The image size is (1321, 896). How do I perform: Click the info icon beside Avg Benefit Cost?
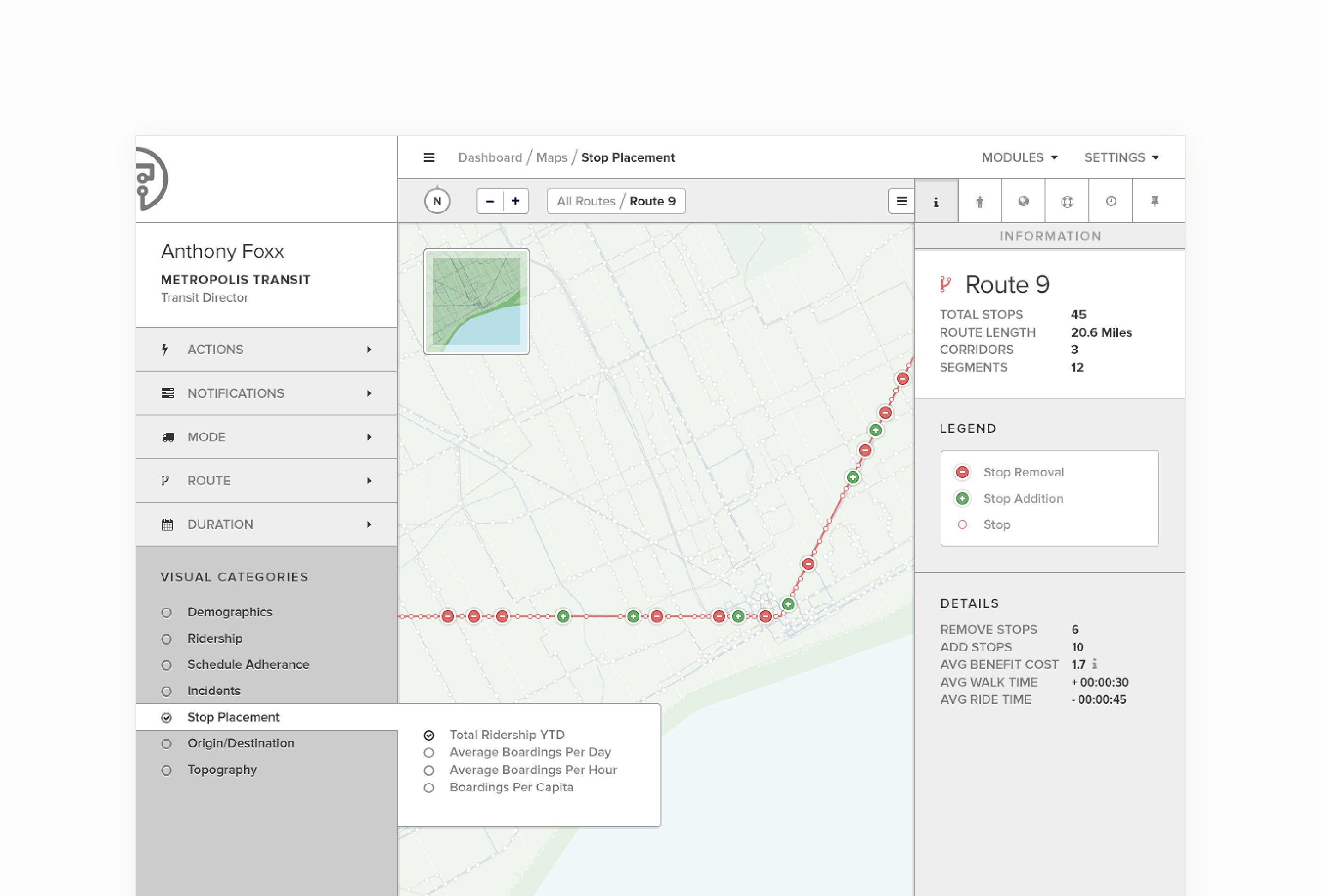[x=1095, y=664]
